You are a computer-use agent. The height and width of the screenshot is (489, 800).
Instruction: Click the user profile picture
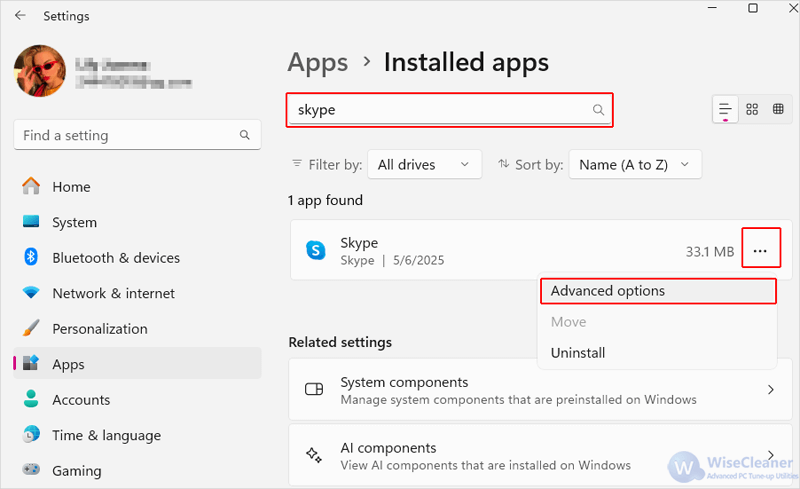point(40,71)
